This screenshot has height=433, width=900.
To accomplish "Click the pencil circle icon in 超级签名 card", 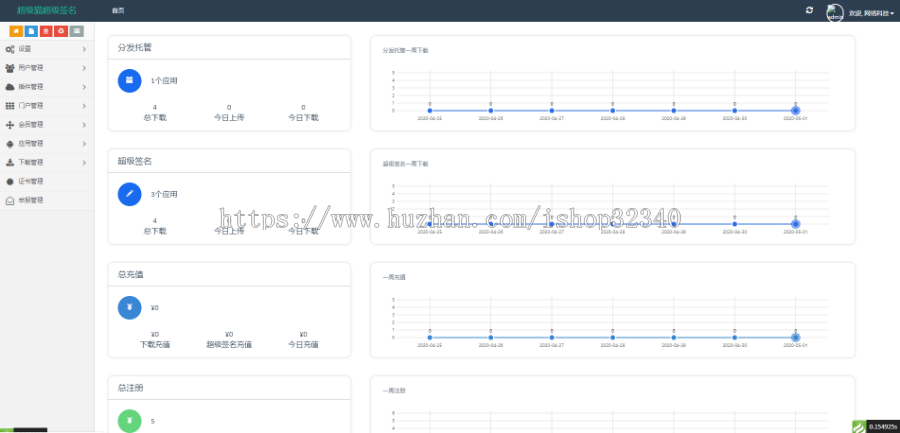I will (x=130, y=194).
